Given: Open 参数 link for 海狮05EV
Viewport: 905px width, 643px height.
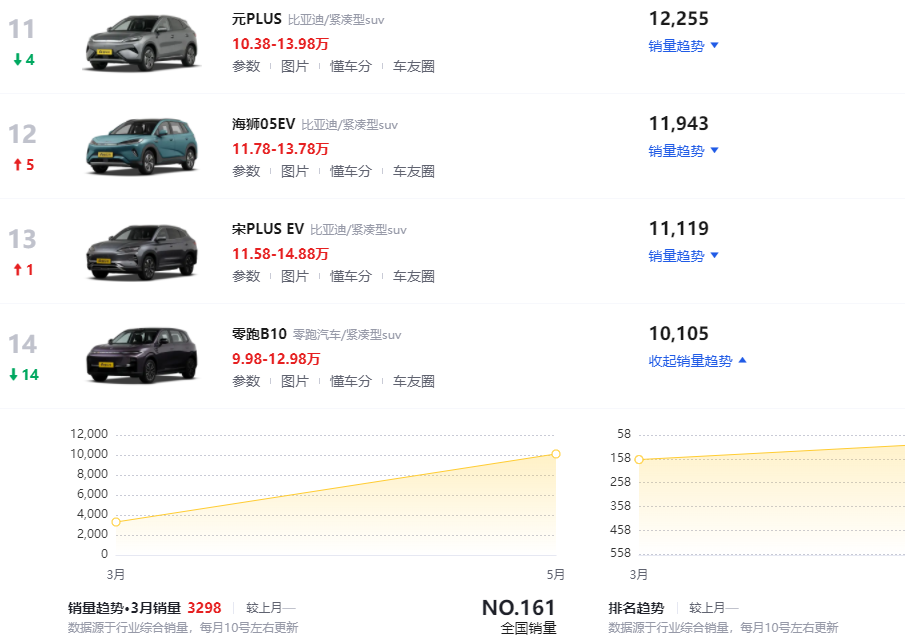Looking at the screenshot, I should pyautogui.click(x=246, y=171).
